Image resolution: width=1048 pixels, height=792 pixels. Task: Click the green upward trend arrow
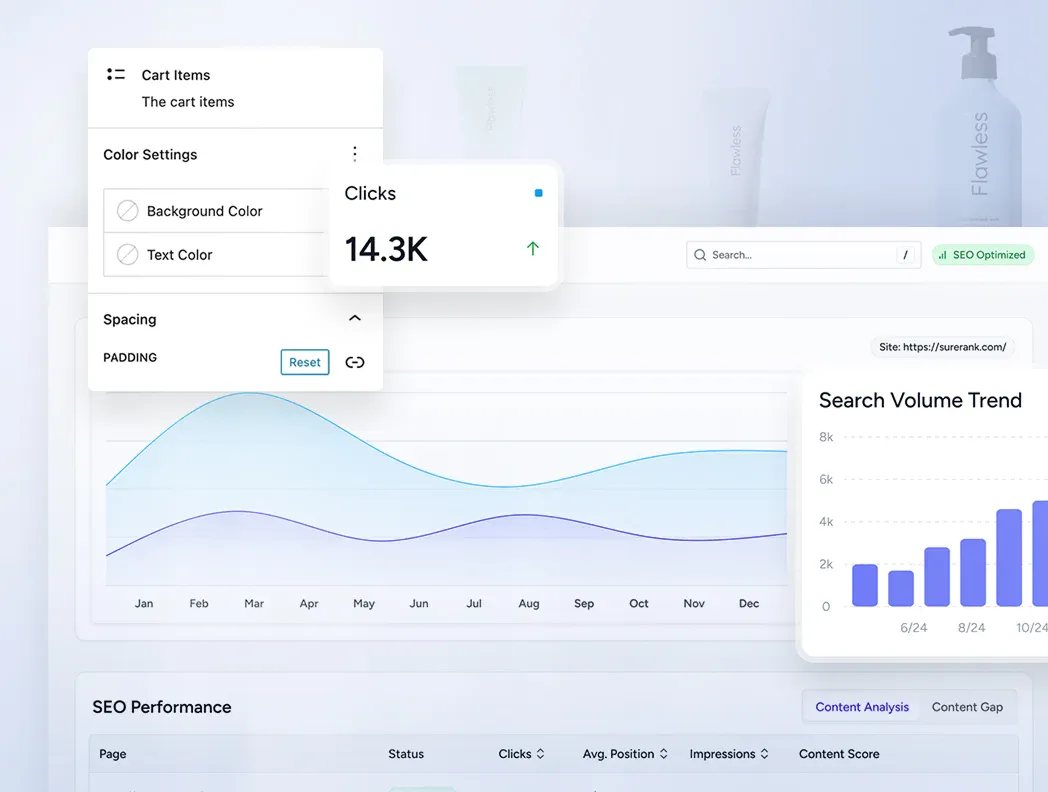(532, 248)
